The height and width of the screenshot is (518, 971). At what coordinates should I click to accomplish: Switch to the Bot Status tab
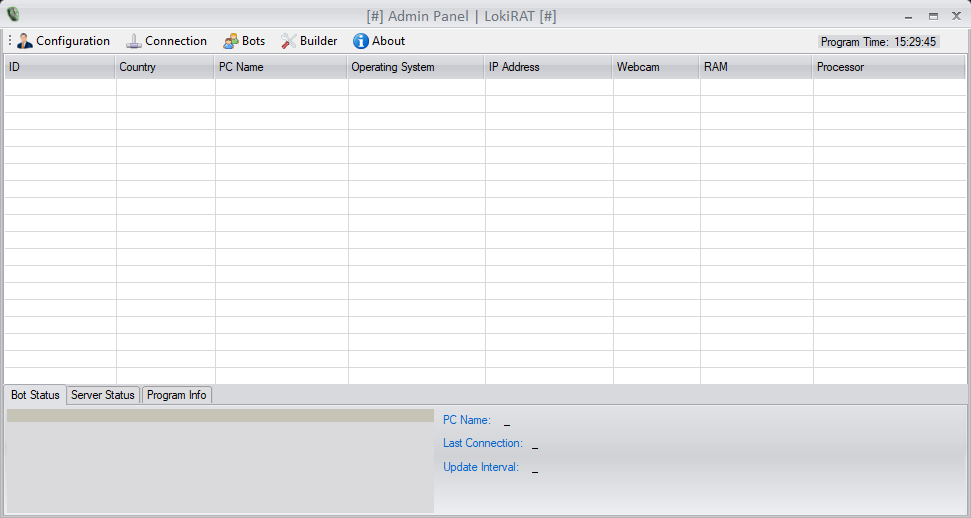[35, 395]
